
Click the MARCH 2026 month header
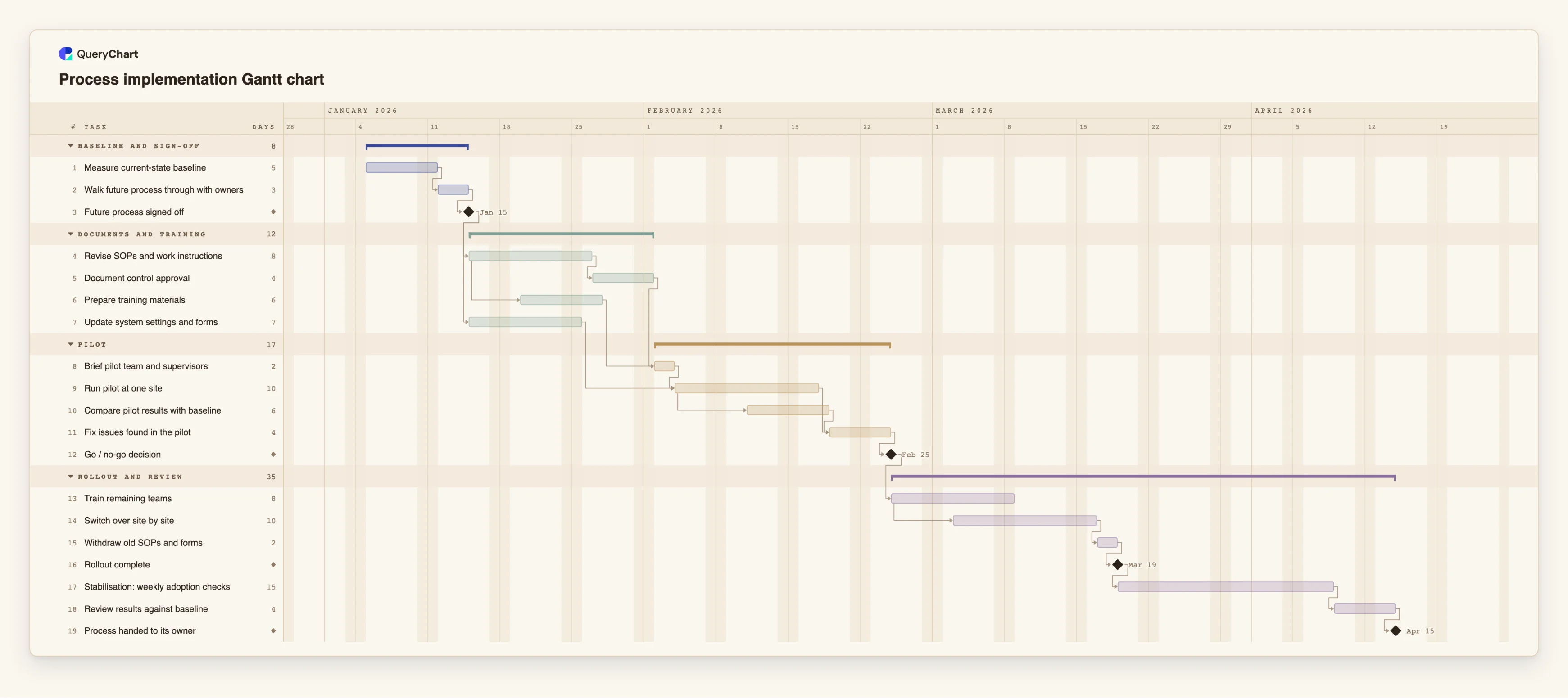964,111
